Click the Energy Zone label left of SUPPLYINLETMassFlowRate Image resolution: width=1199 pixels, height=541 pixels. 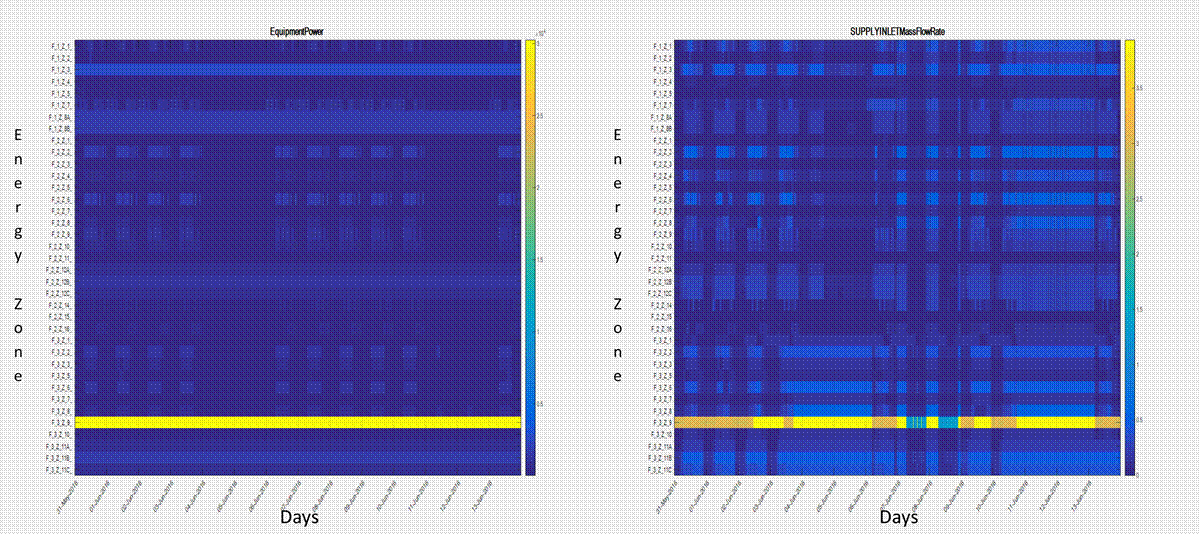(x=617, y=255)
